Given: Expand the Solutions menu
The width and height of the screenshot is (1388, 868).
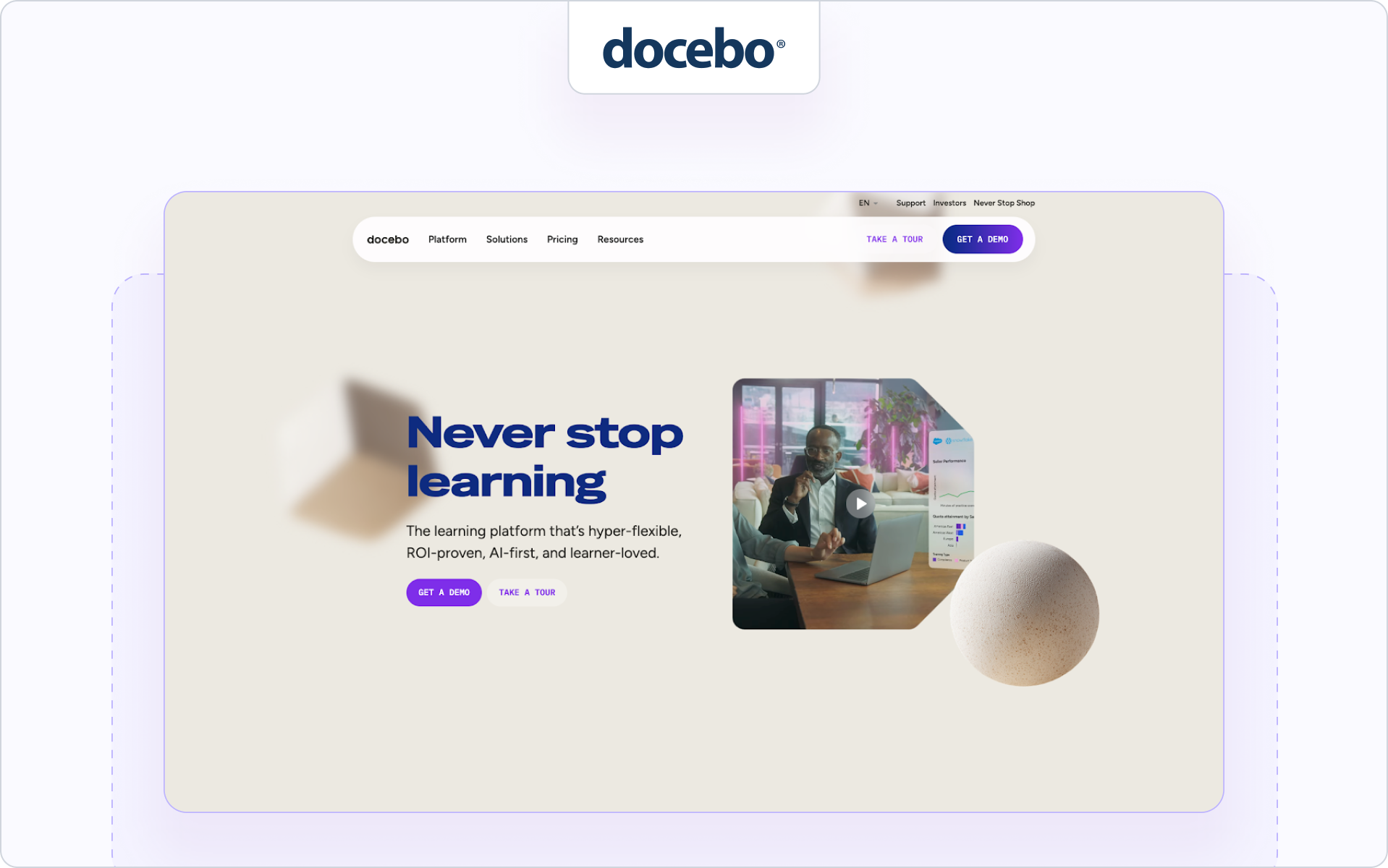Looking at the screenshot, I should click(507, 239).
